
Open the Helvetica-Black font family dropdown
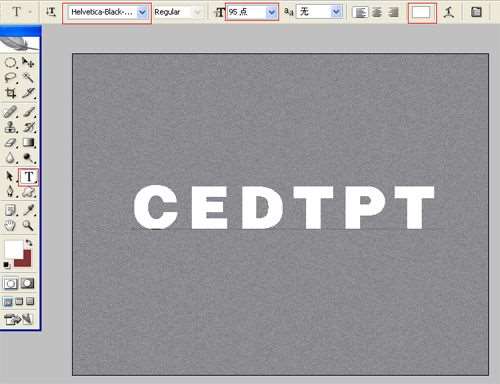[x=142, y=13]
